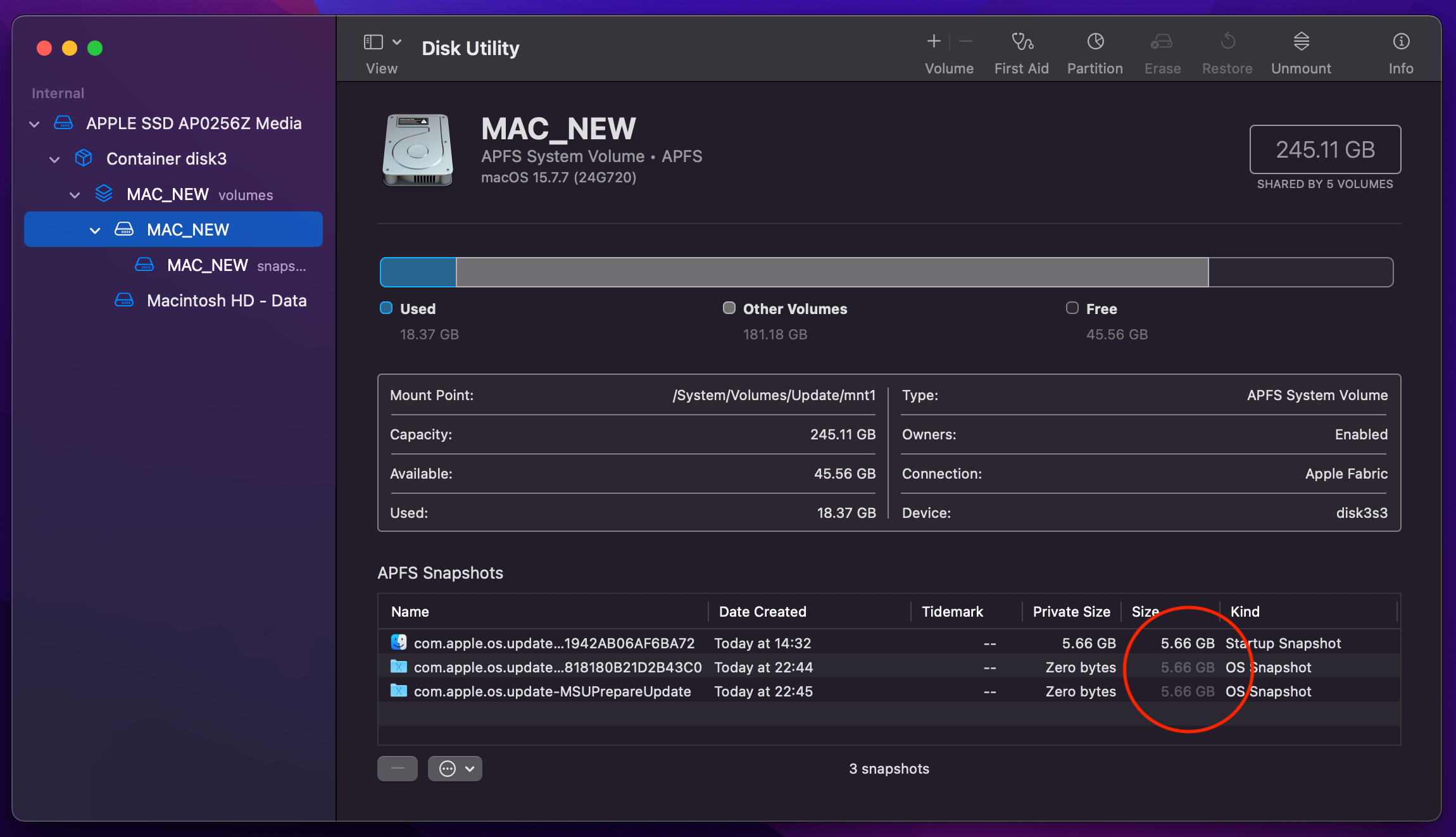Screen dimensions: 1456x837
Task: Click the Remove Volume minus icon
Action: pyautogui.click(x=965, y=42)
